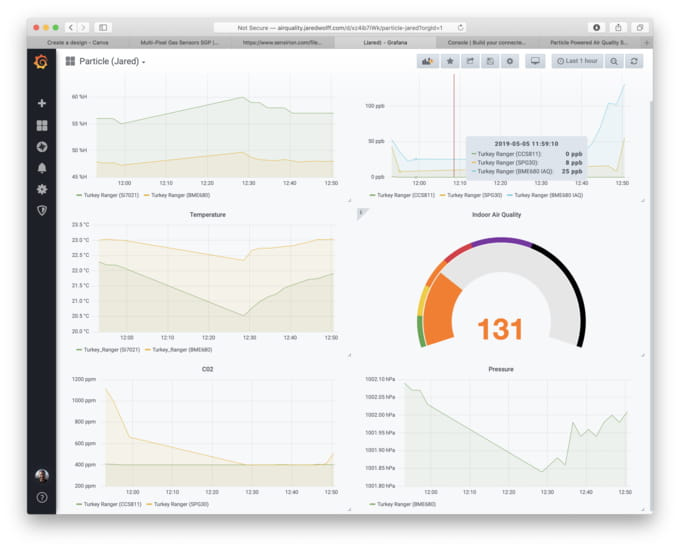Click the orange gauge arc segment

tap(441, 310)
